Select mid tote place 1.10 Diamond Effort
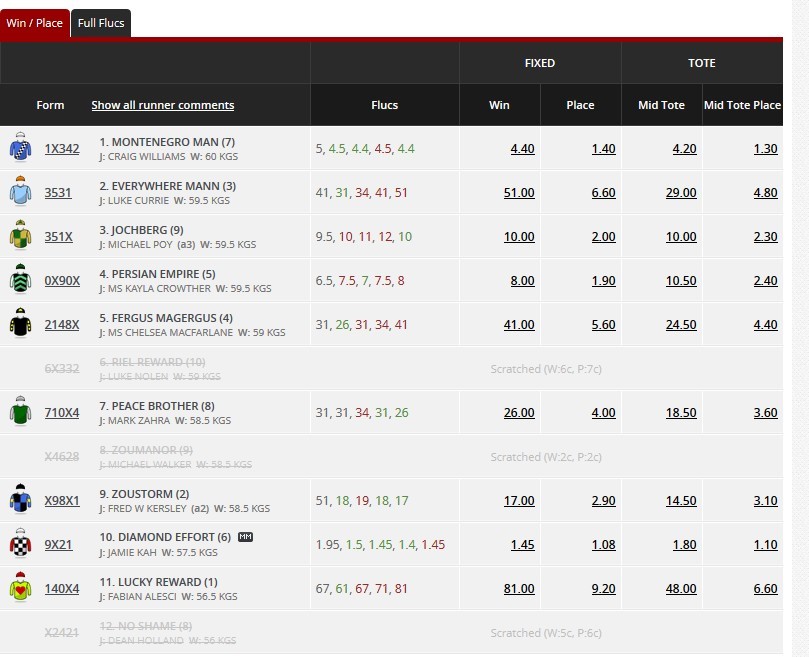 tap(765, 544)
